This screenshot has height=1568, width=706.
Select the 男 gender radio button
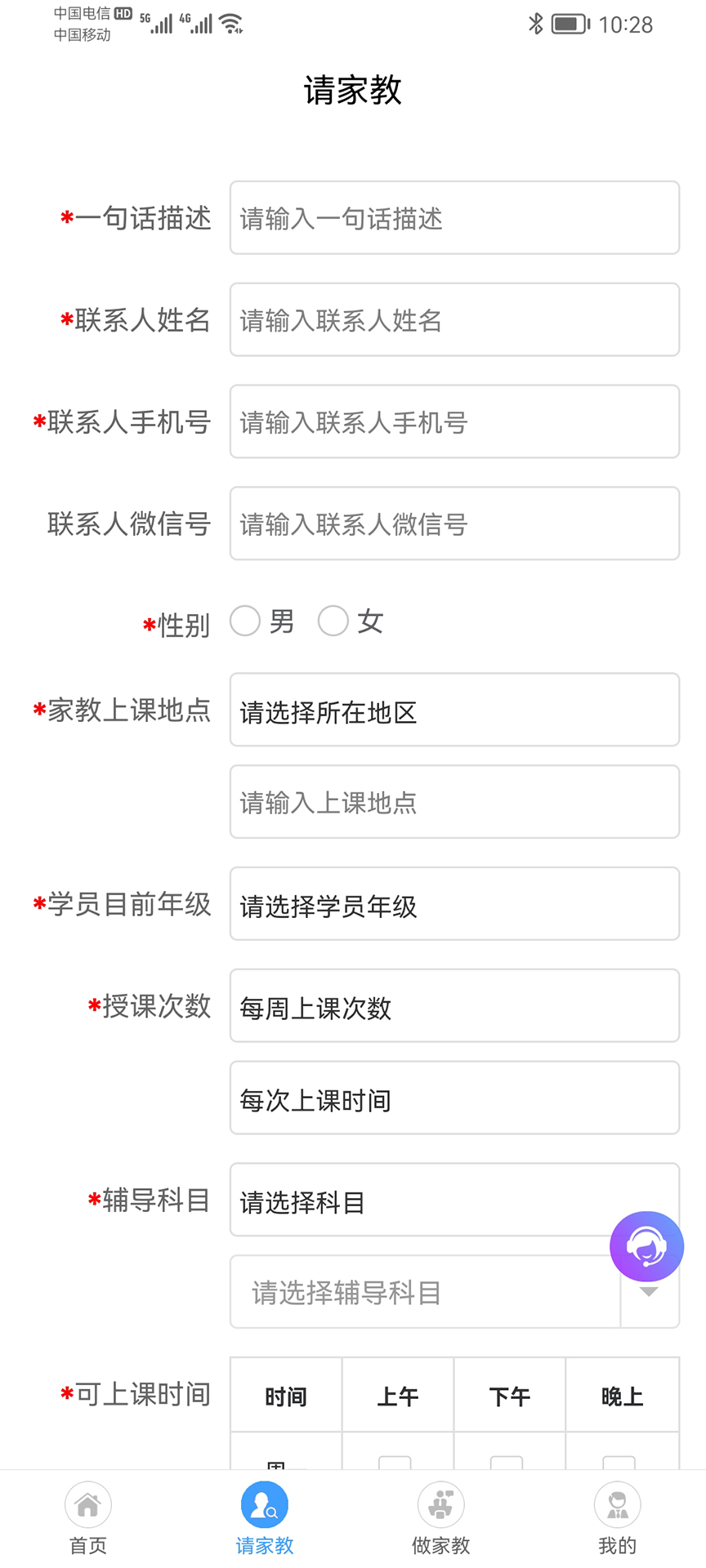point(245,621)
